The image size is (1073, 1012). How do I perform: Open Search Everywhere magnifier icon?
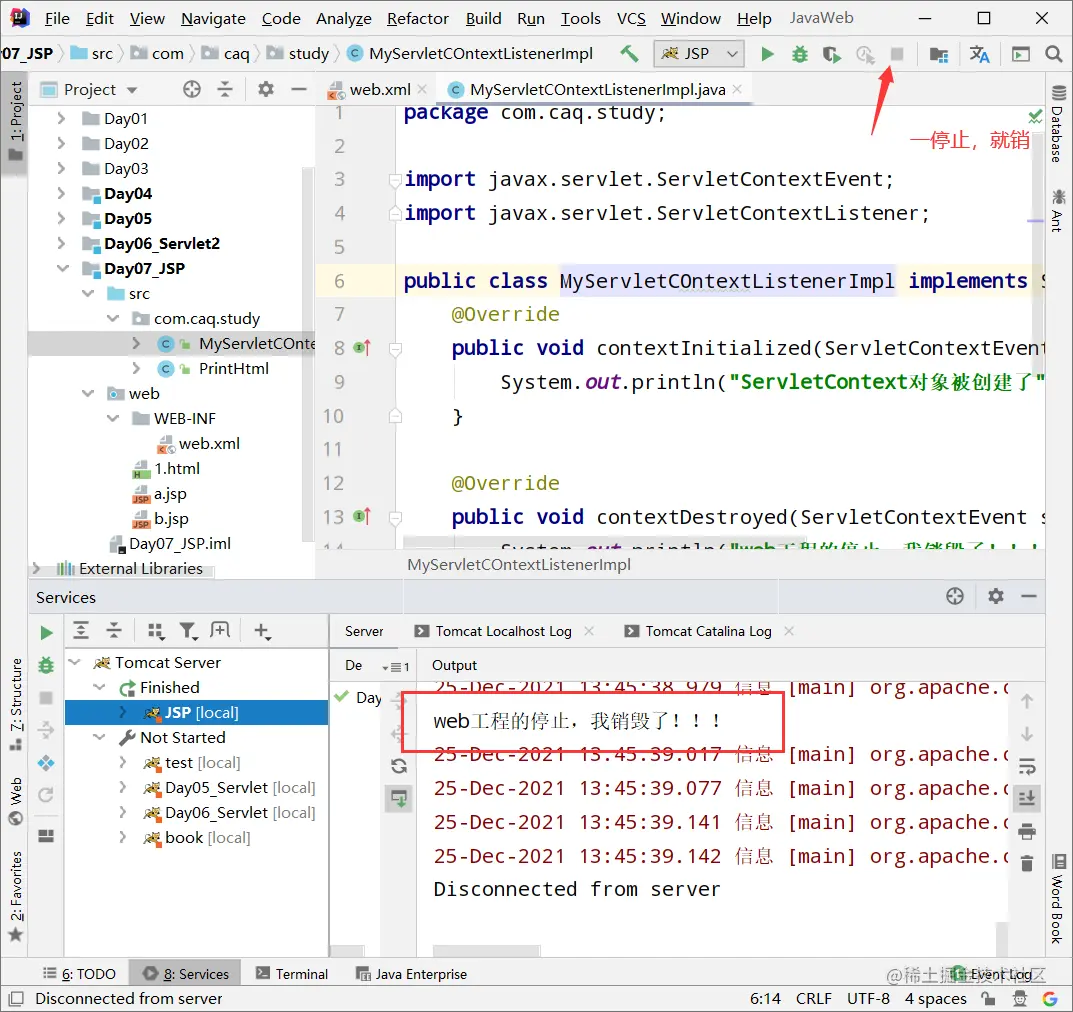tap(1053, 53)
